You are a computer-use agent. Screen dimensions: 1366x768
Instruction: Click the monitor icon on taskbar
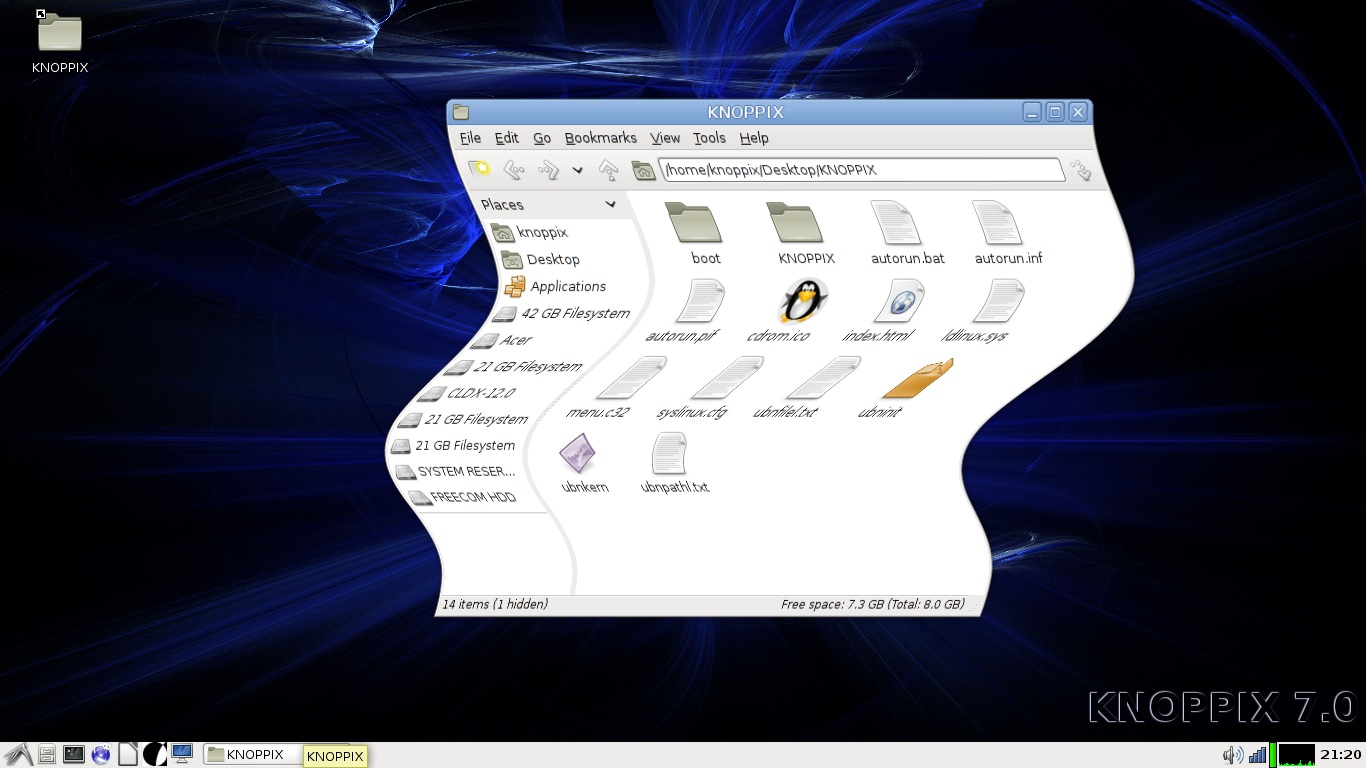coord(182,754)
